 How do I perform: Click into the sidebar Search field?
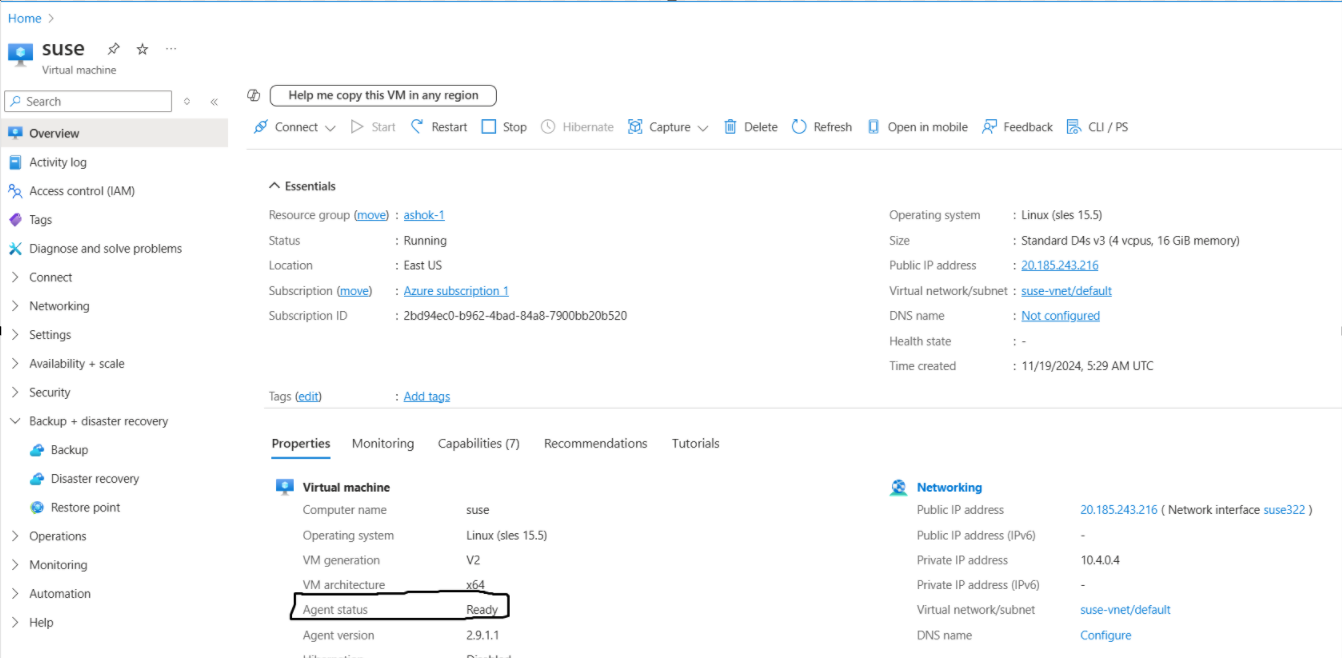tap(88, 101)
